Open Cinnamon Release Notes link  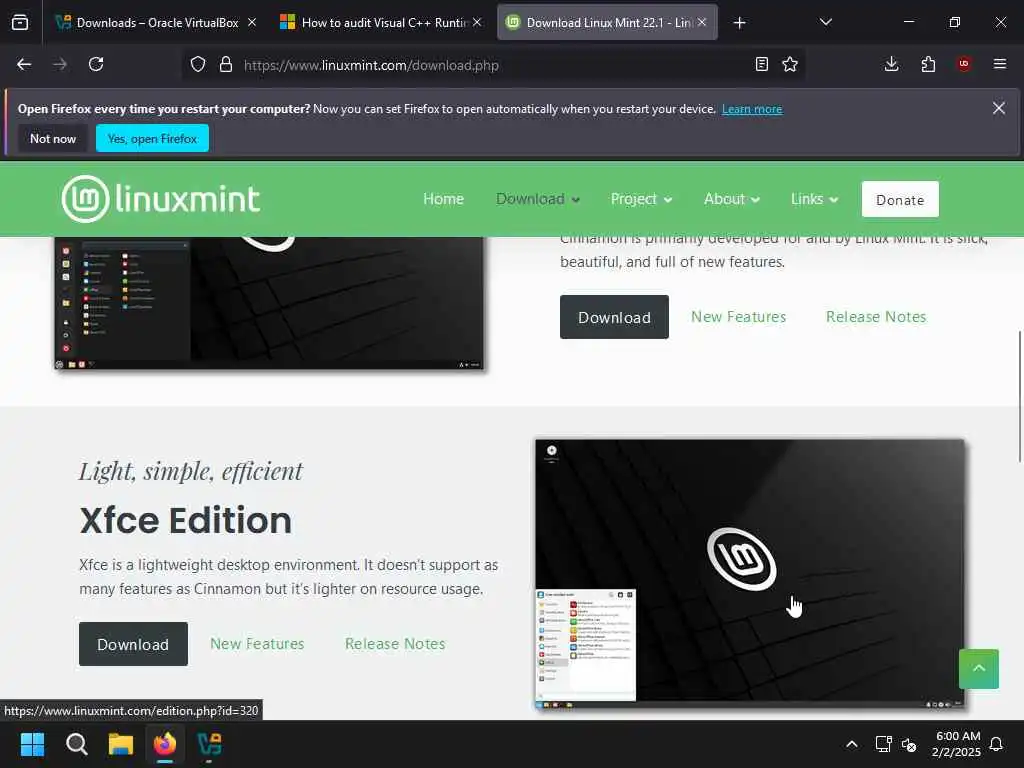pyautogui.click(x=876, y=317)
